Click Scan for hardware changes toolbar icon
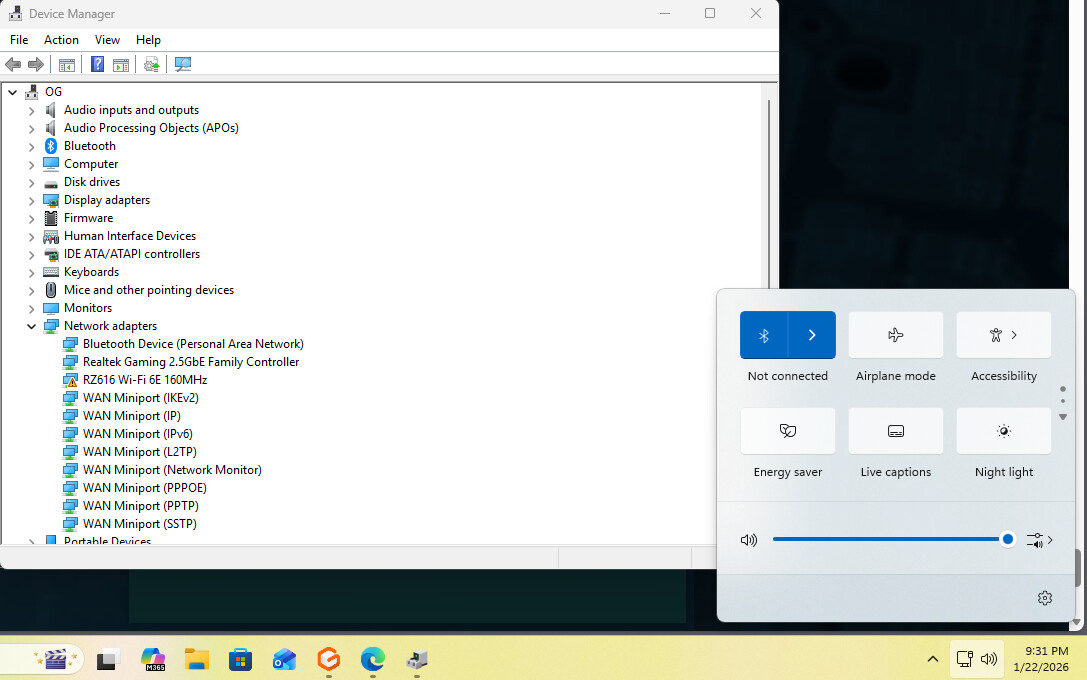This screenshot has width=1087, height=680. 182,65
